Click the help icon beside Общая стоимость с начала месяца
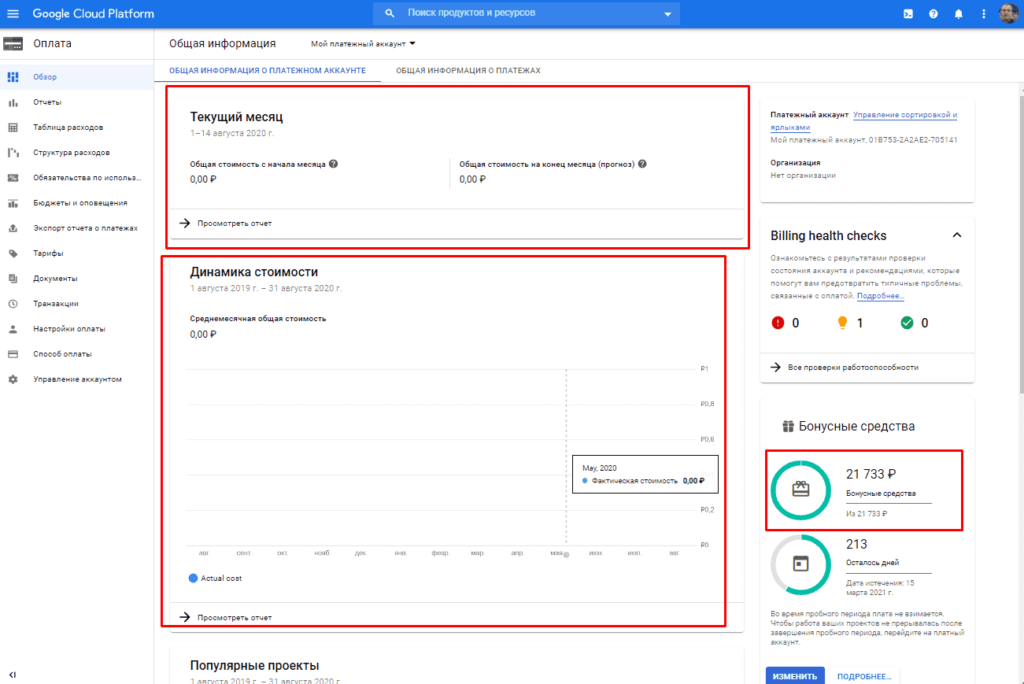1024x684 pixels. coord(333,164)
